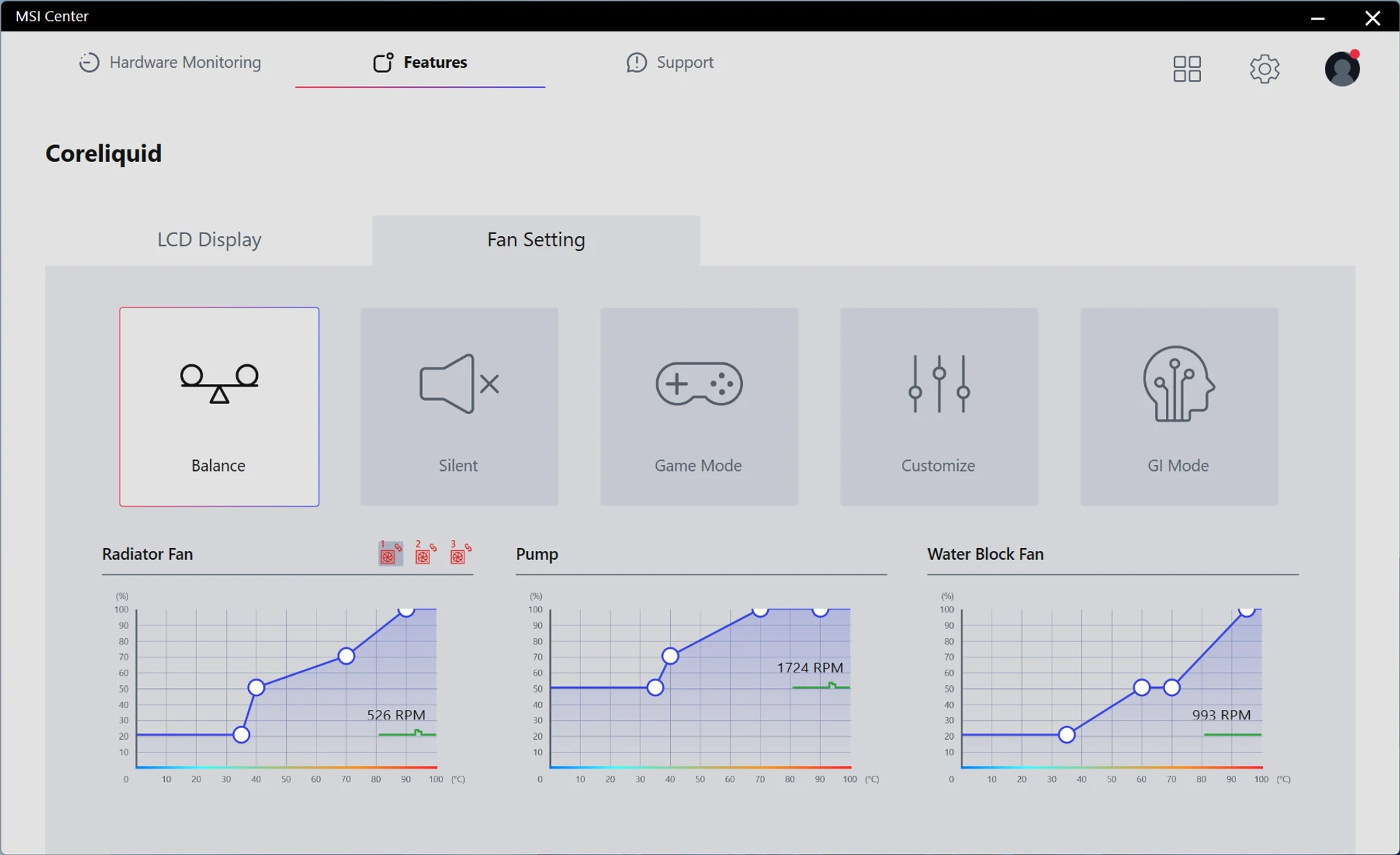This screenshot has width=1400, height=855.
Task: Click Water Block Fan curve point at 95°C
Action: [1247, 611]
